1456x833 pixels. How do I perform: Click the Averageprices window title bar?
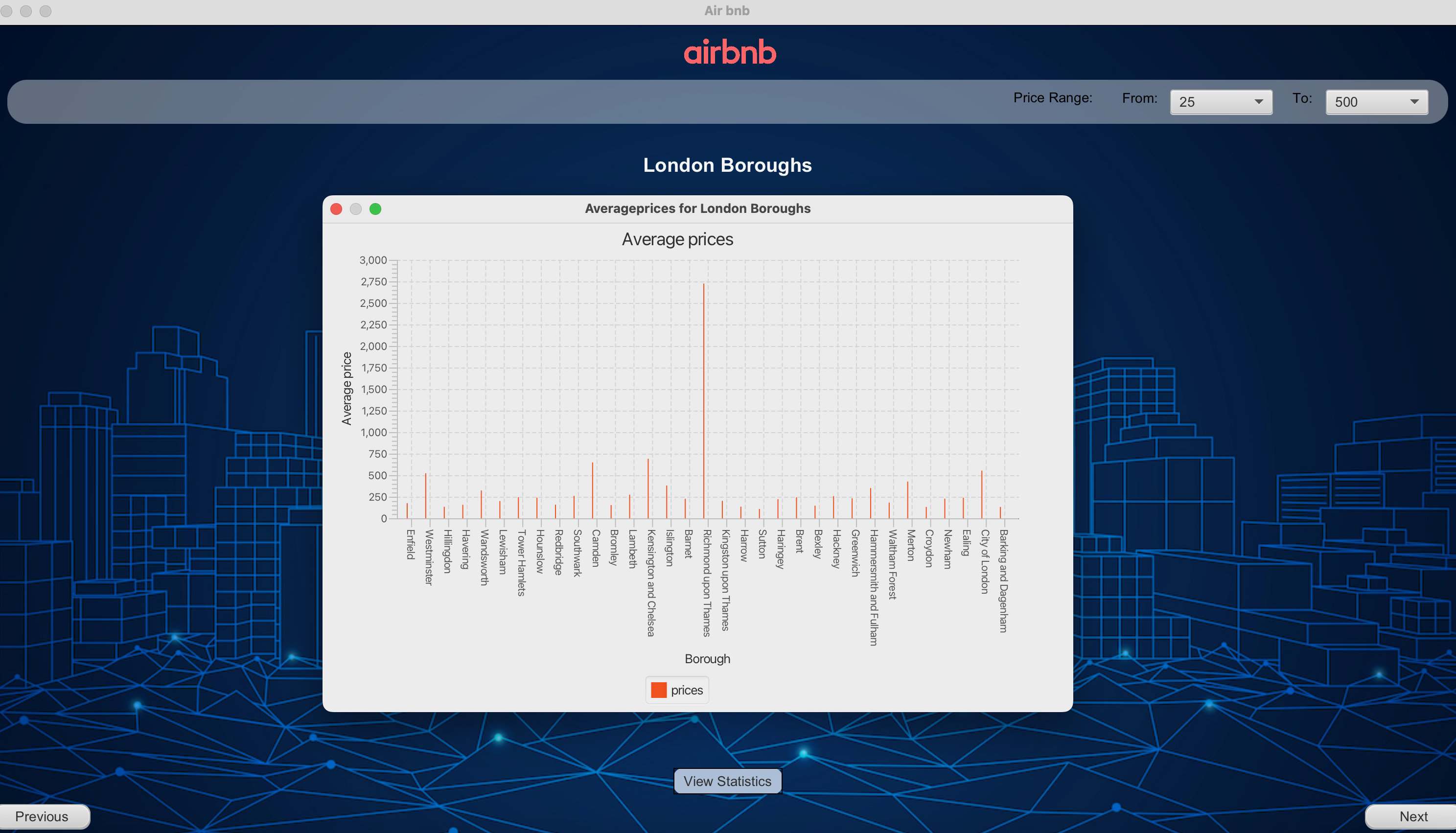coord(697,209)
